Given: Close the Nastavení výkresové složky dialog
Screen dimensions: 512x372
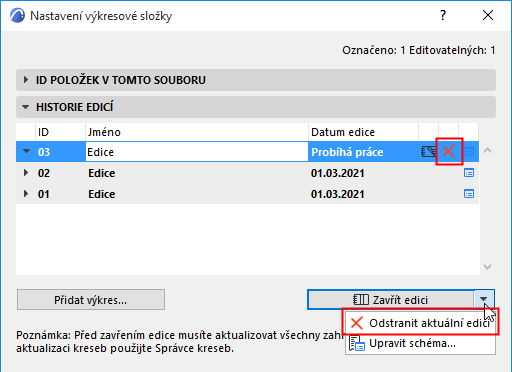Looking at the screenshot, I should coord(488,15).
